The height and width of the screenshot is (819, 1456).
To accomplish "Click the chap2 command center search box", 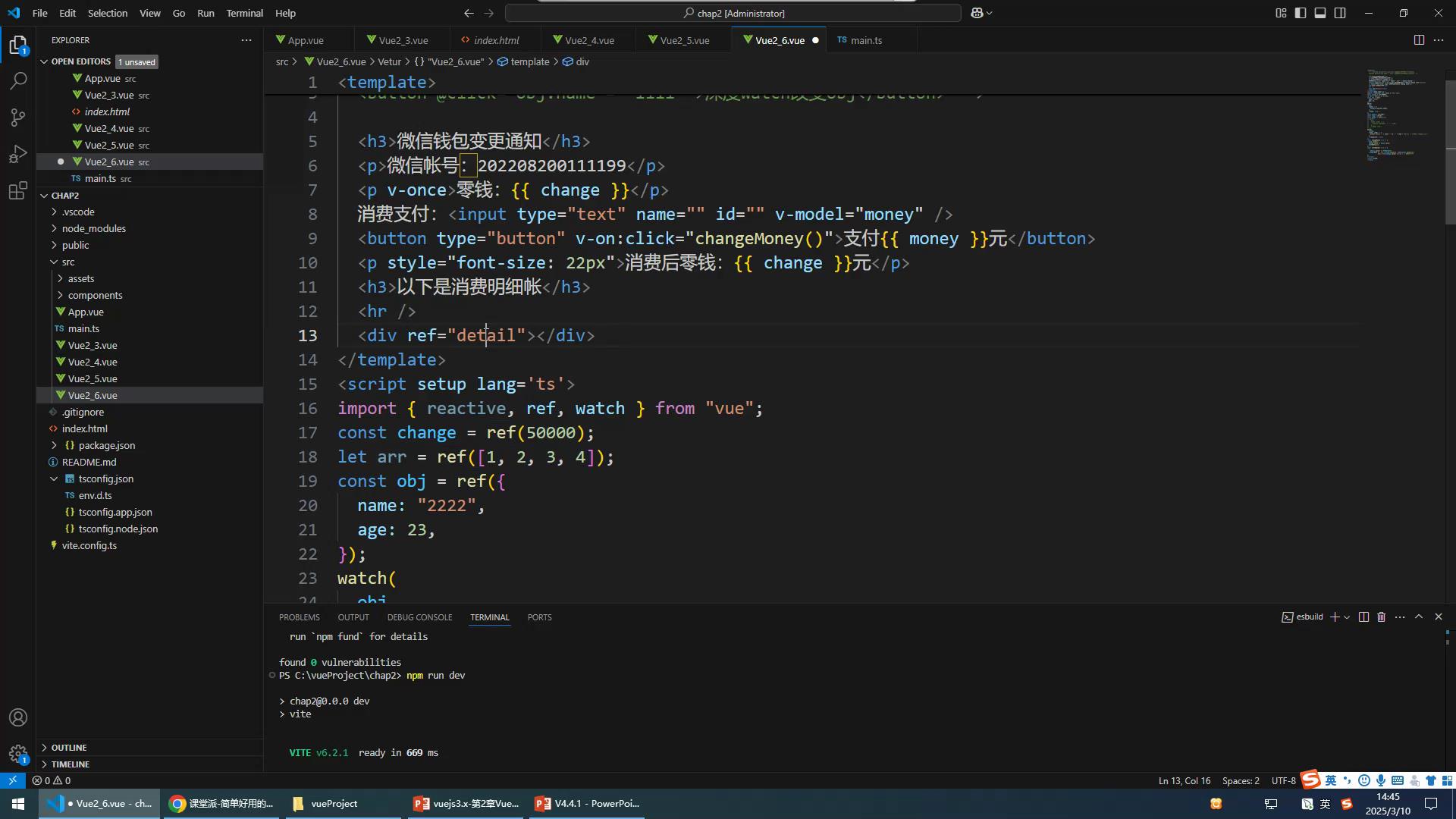I will [733, 13].
